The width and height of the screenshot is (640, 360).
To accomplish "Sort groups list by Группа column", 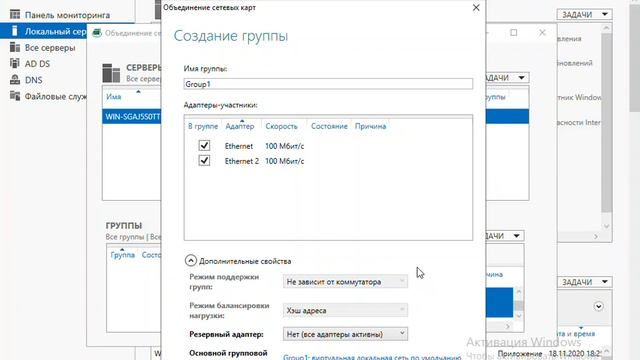I will [x=122, y=255].
